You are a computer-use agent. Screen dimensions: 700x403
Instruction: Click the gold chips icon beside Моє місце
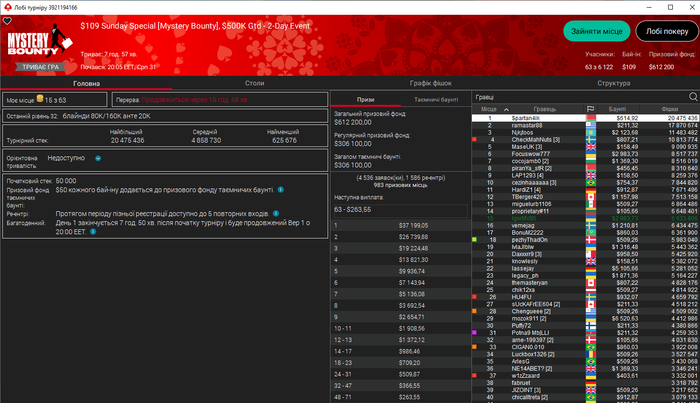(x=40, y=99)
